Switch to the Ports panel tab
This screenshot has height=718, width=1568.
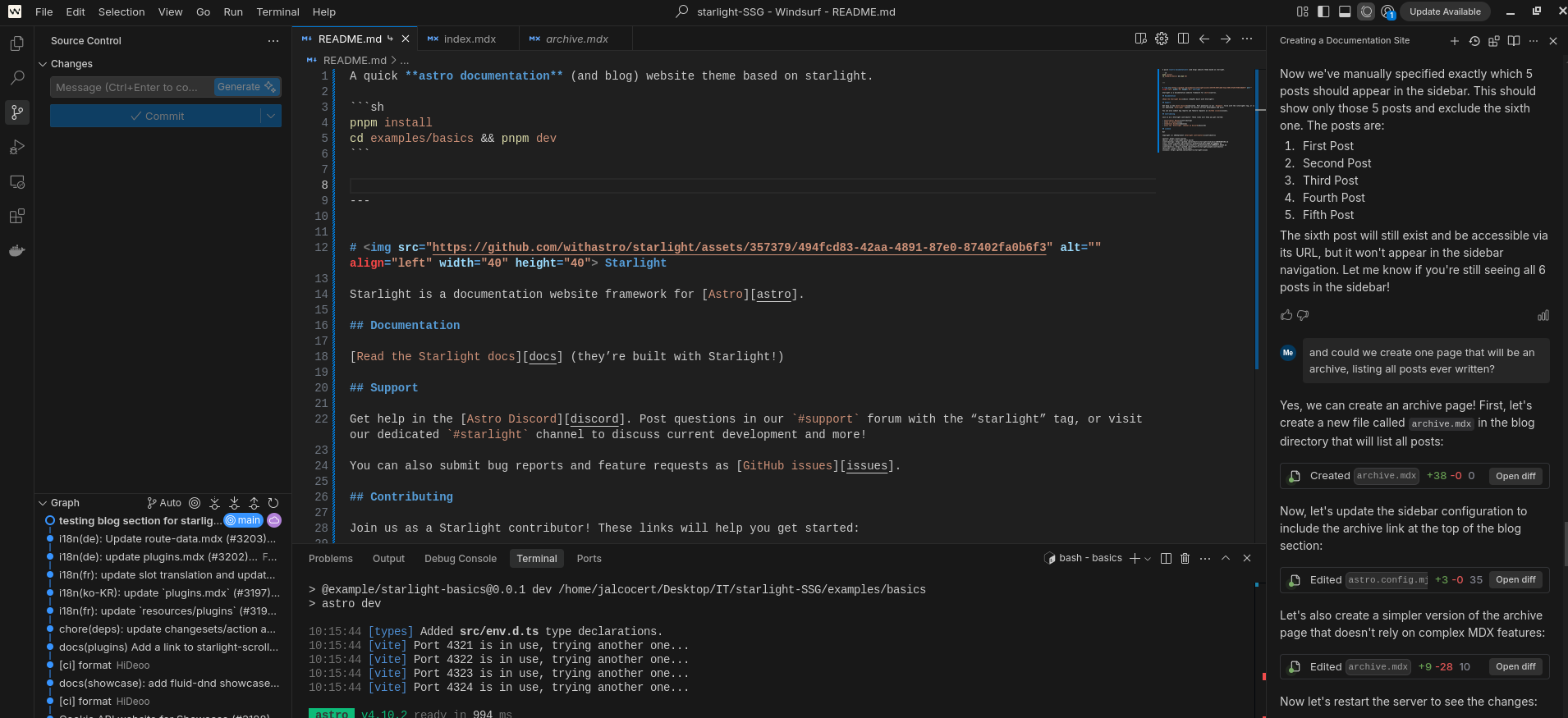tap(589, 559)
